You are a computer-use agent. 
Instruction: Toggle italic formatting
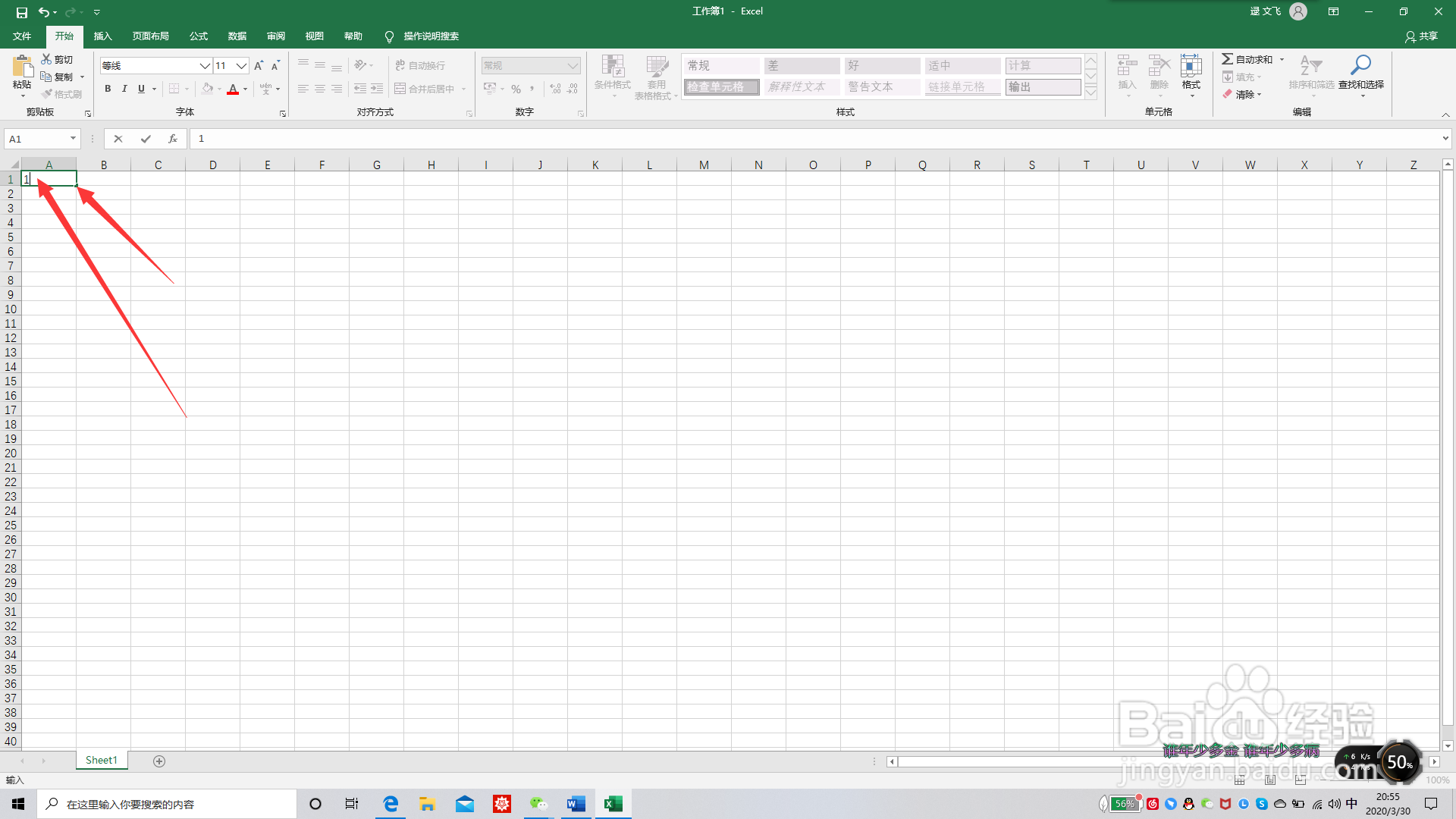(124, 89)
